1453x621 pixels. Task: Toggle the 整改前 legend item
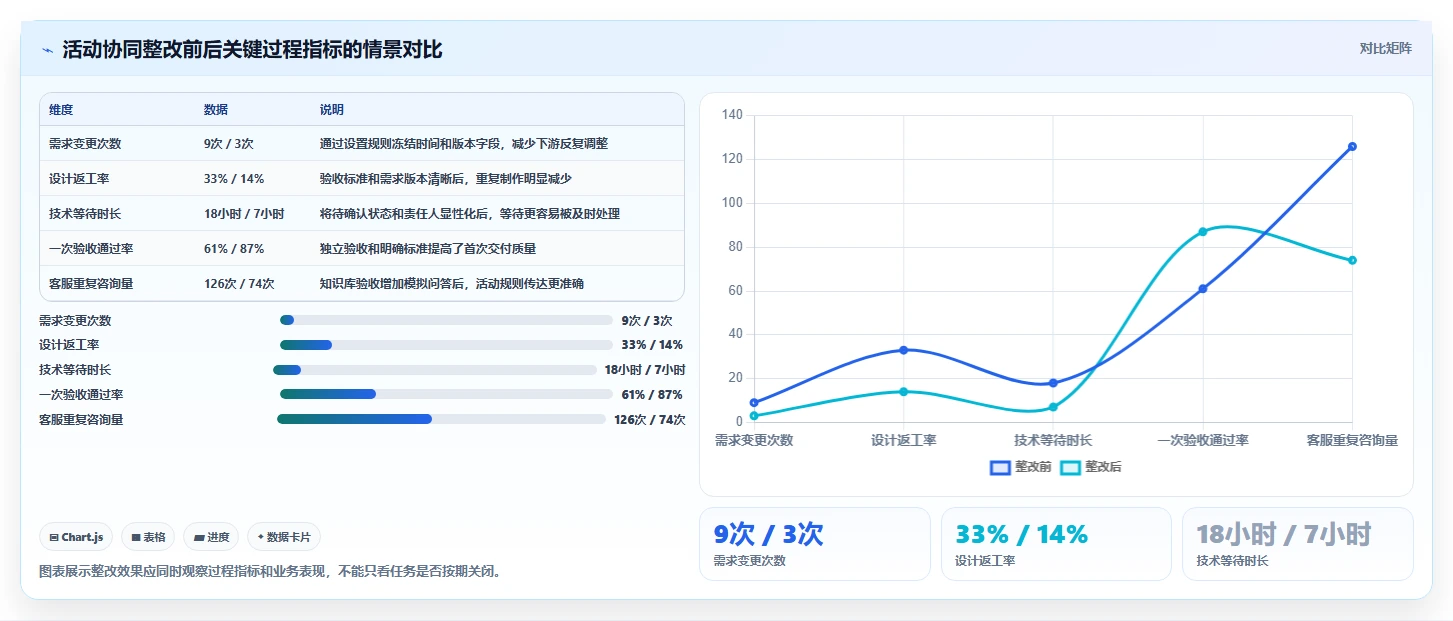pyautogui.click(x=1020, y=467)
